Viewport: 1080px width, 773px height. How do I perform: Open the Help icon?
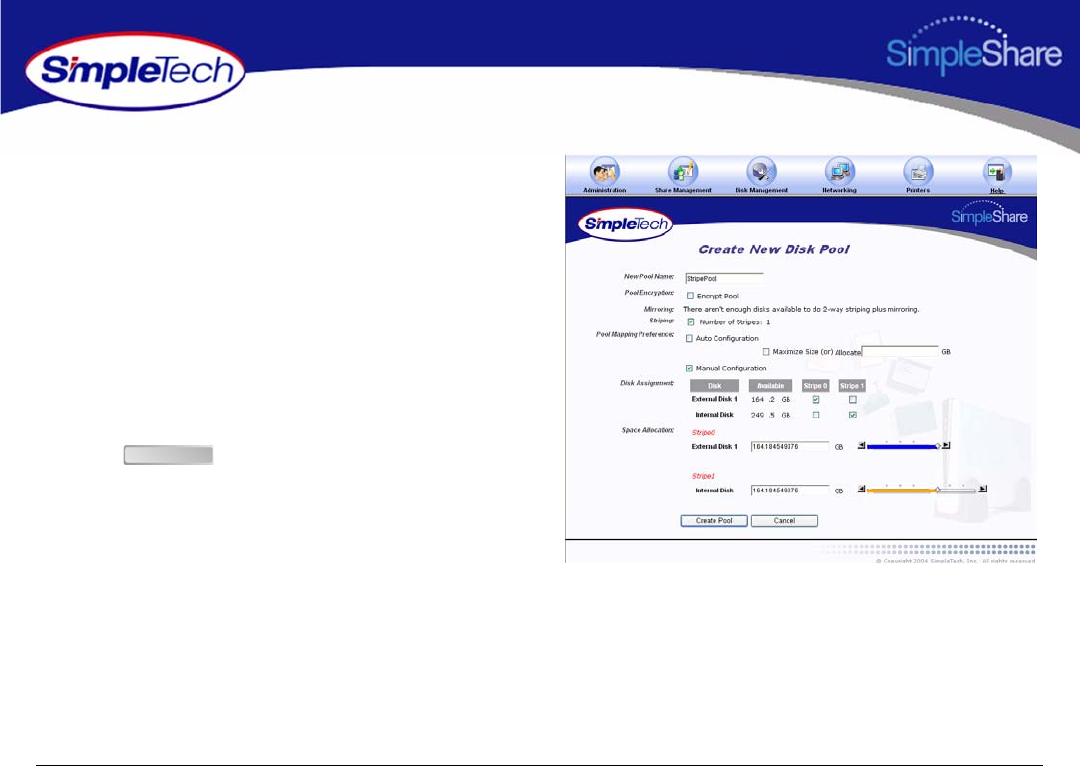[x=997, y=172]
